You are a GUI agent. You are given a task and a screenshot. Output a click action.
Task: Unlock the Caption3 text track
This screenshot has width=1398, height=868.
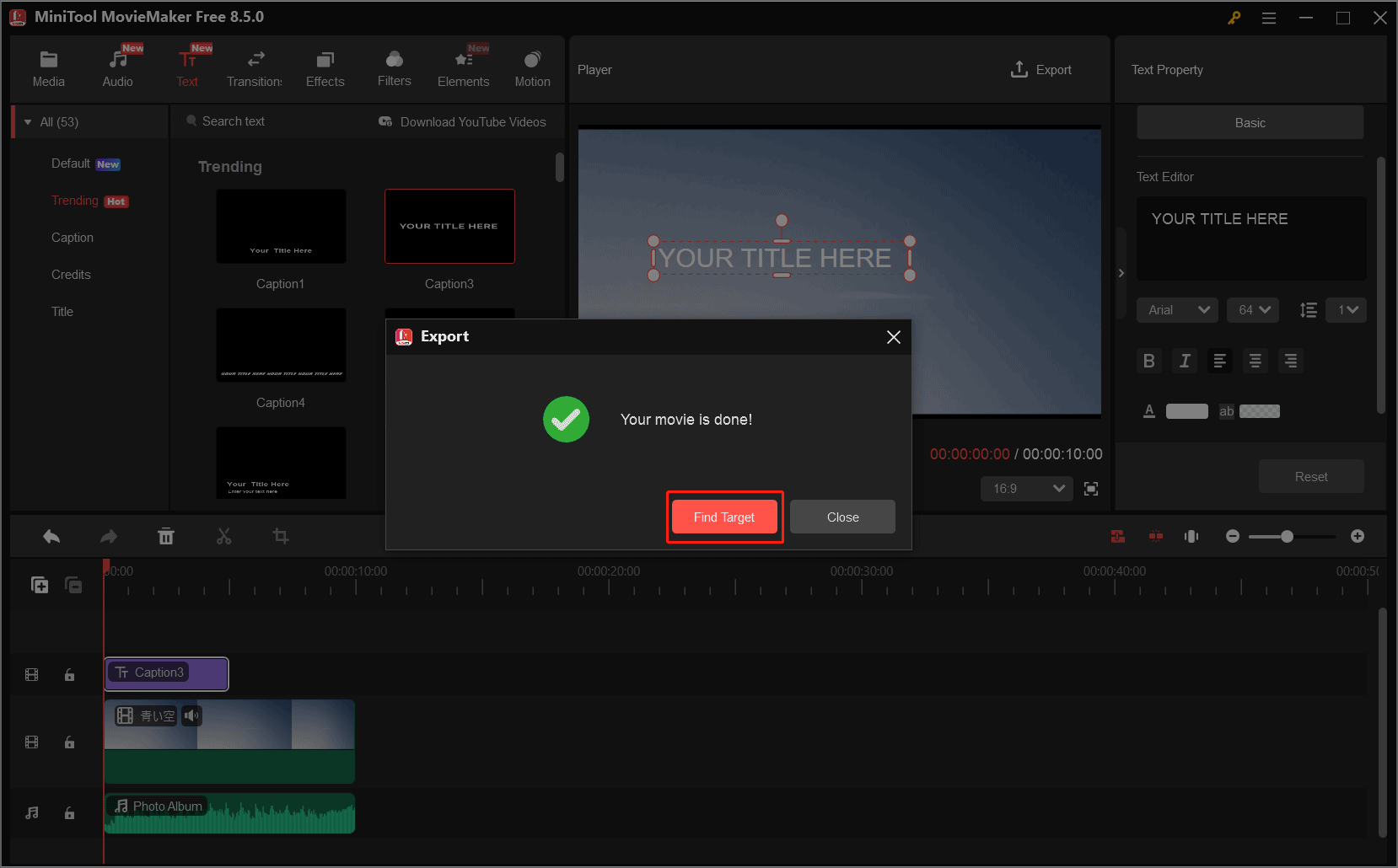point(69,674)
